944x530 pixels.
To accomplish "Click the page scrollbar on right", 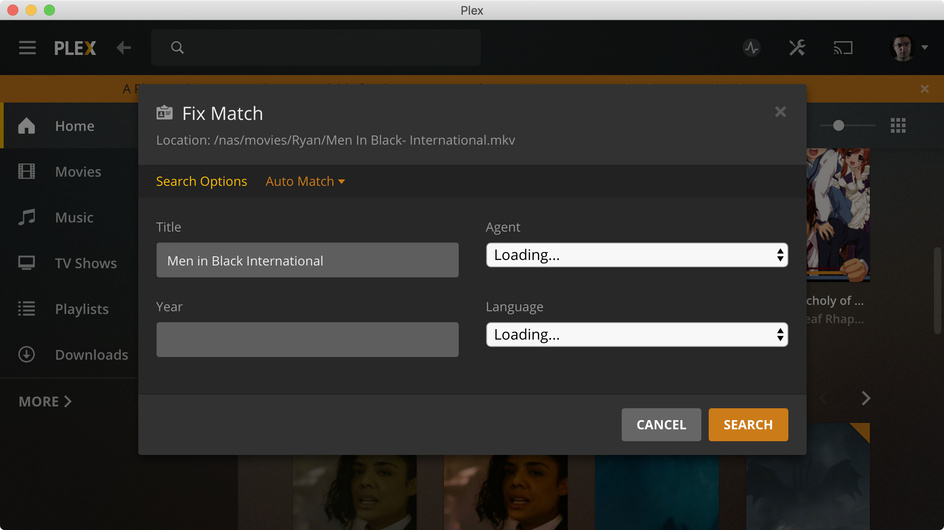I will tap(937, 290).
